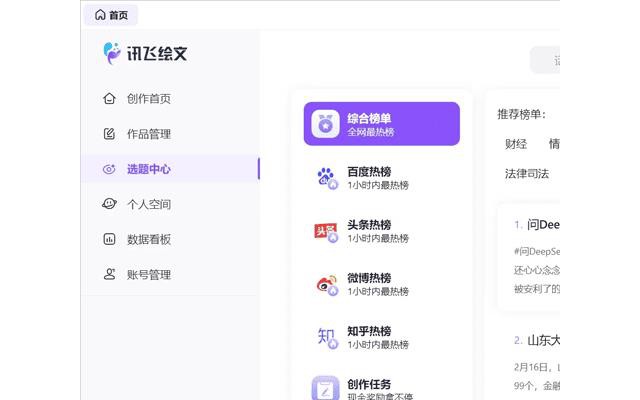Select the 综合榜单 list card
The width and height of the screenshot is (640, 400).
point(382,124)
